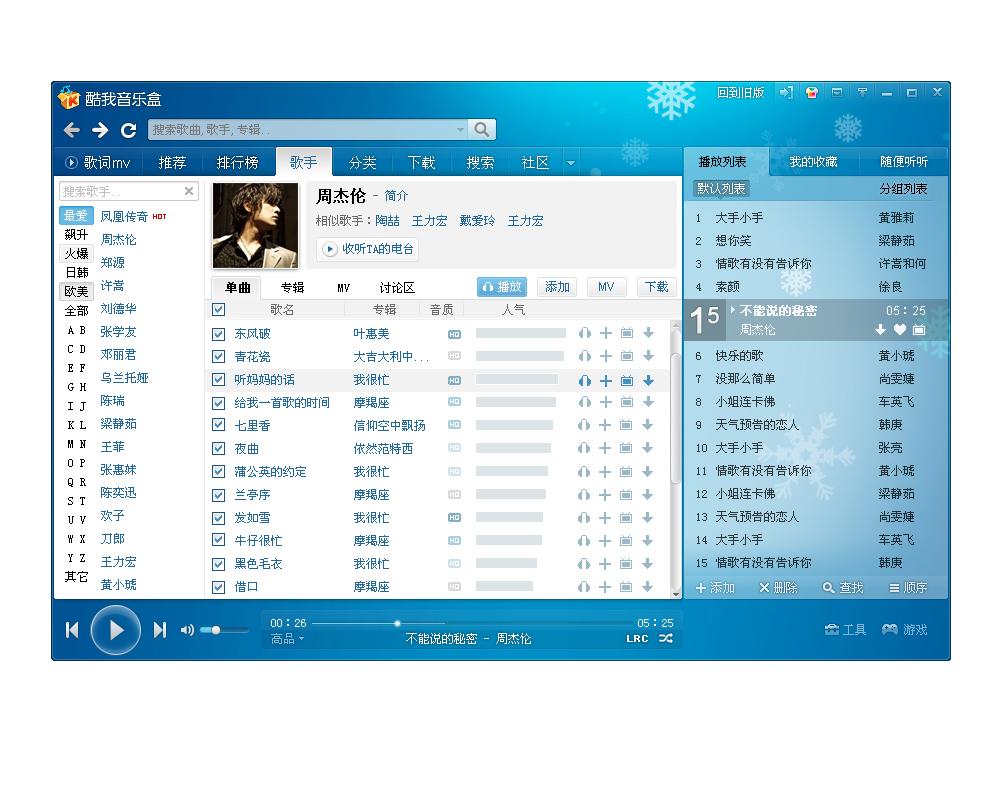This screenshot has width=1000, height=800.
Task: Open MV icon for 蒲公英的约定
Action: [627, 471]
